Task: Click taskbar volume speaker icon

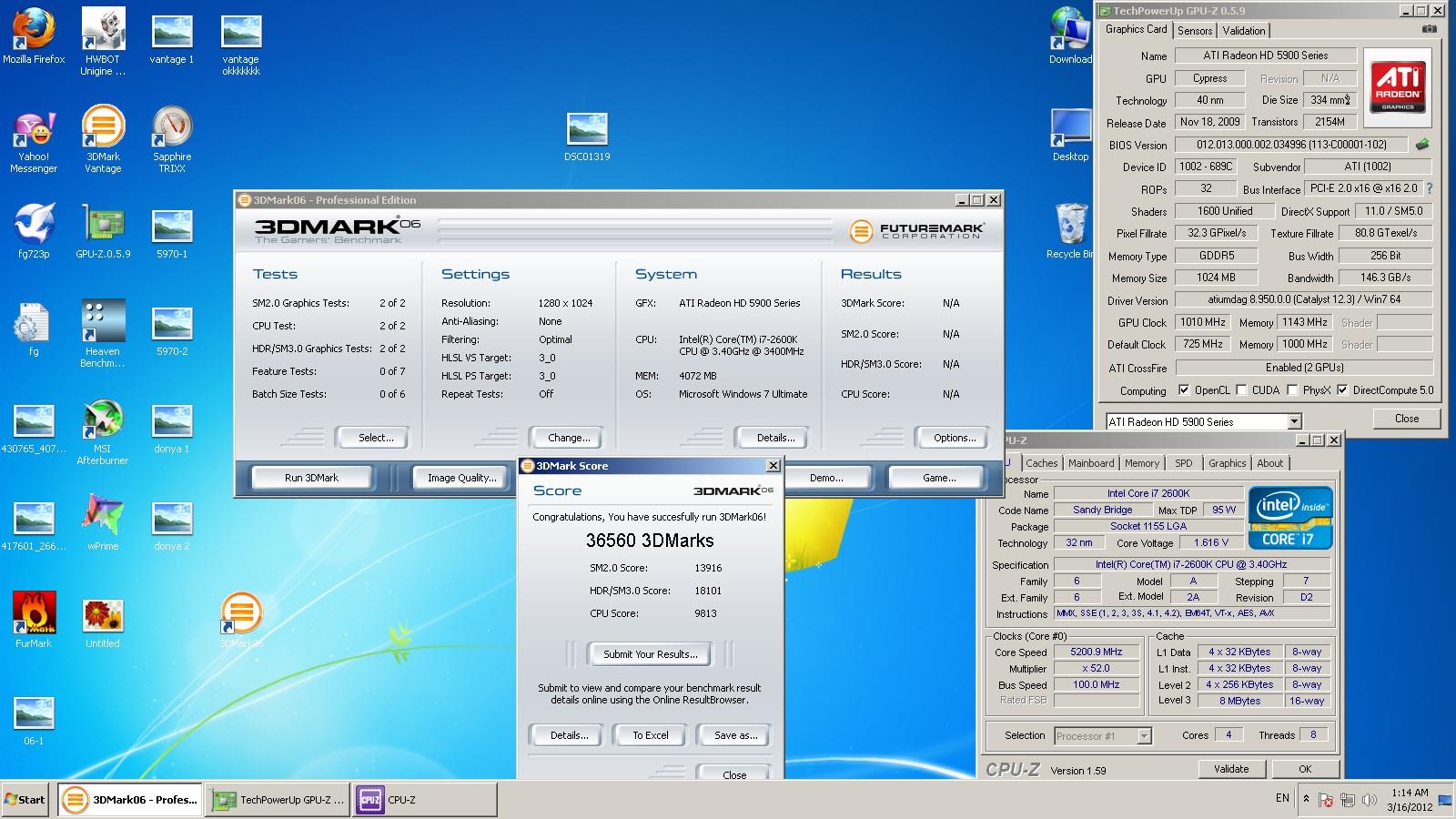Action: 1369,801
